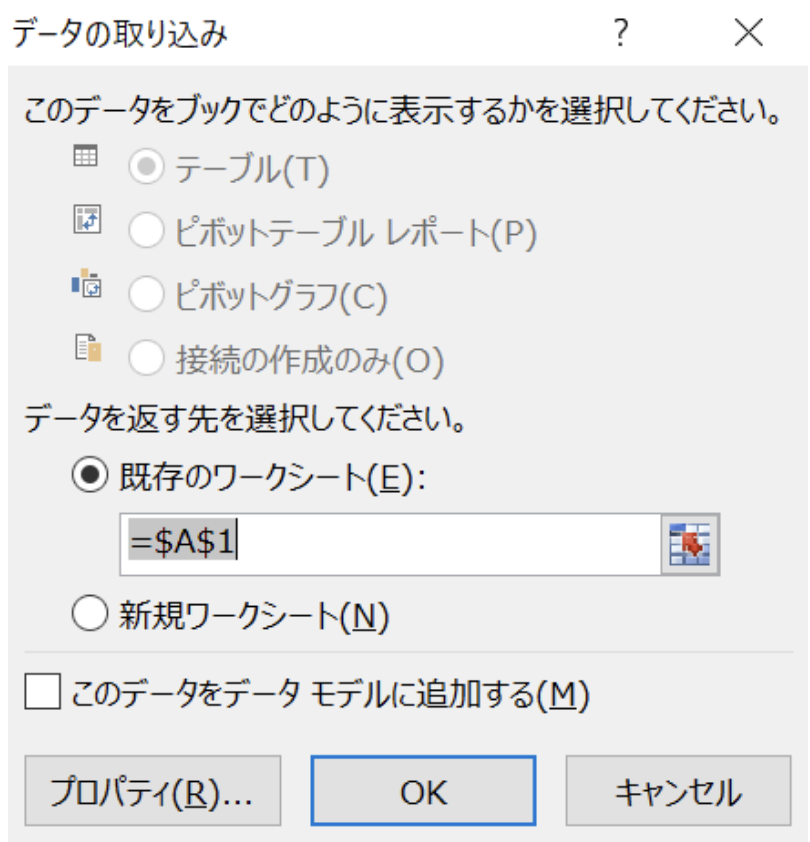Click the PivotTable report icon
The height and width of the screenshot is (842, 810).
(x=86, y=220)
